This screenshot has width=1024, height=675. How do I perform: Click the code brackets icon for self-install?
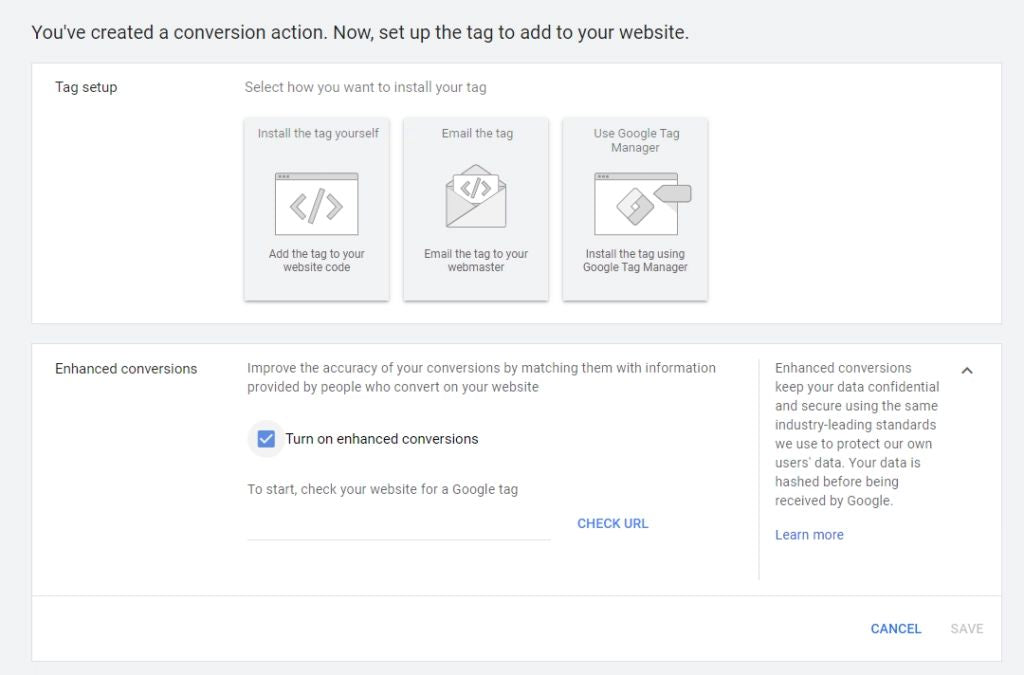point(316,205)
